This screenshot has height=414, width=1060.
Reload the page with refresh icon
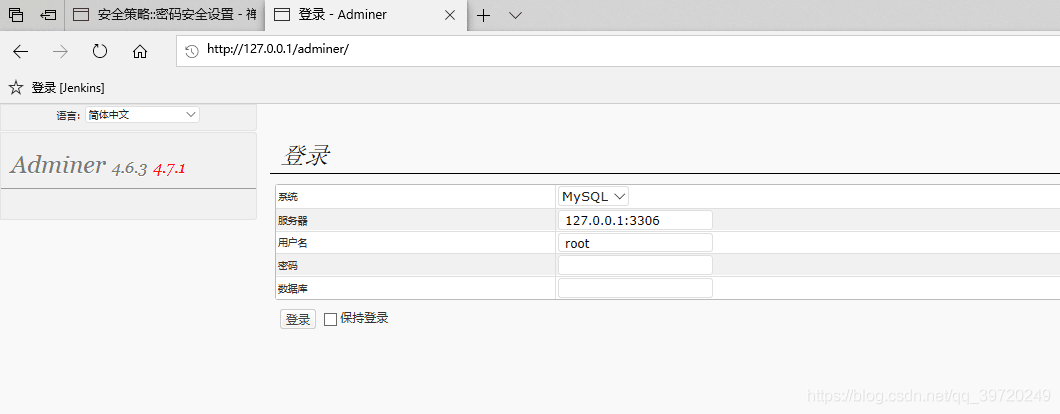click(100, 51)
